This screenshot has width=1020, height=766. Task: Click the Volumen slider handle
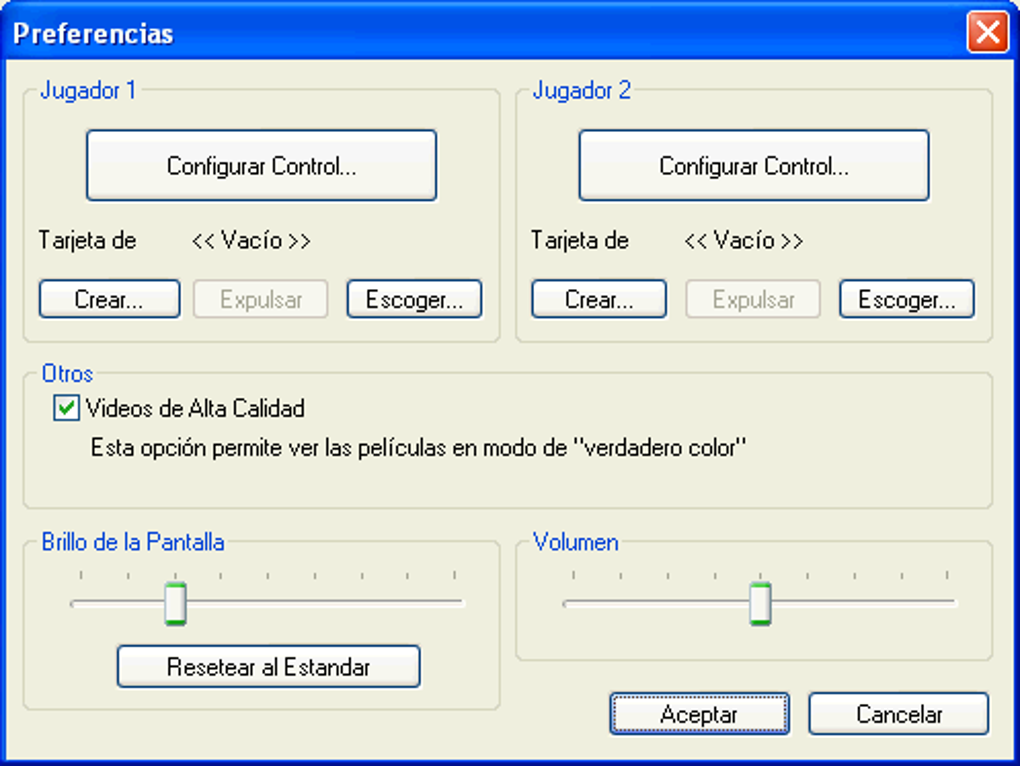pyautogui.click(x=761, y=603)
